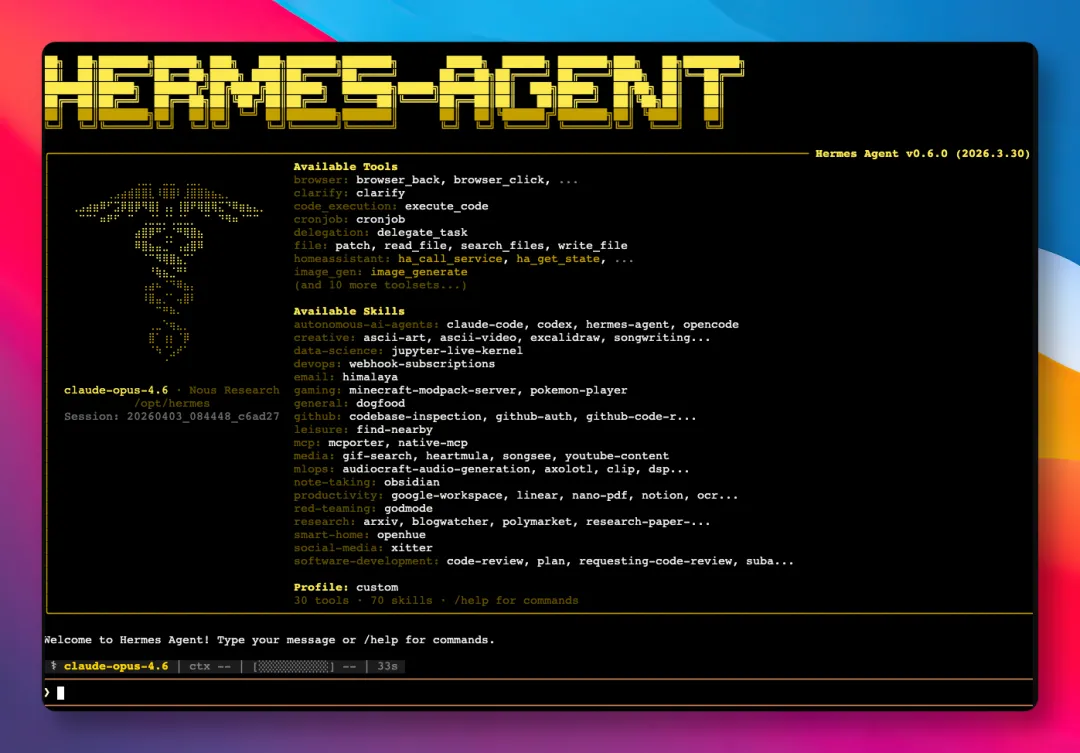
Task: Click the 'ctx --' status bar entry
Action: (210, 666)
